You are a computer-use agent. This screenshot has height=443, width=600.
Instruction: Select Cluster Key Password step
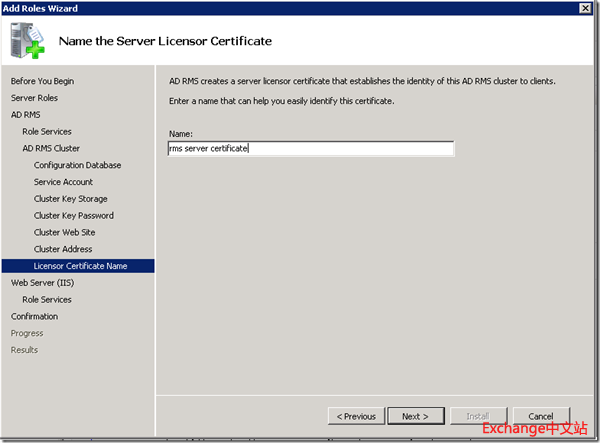74,215
